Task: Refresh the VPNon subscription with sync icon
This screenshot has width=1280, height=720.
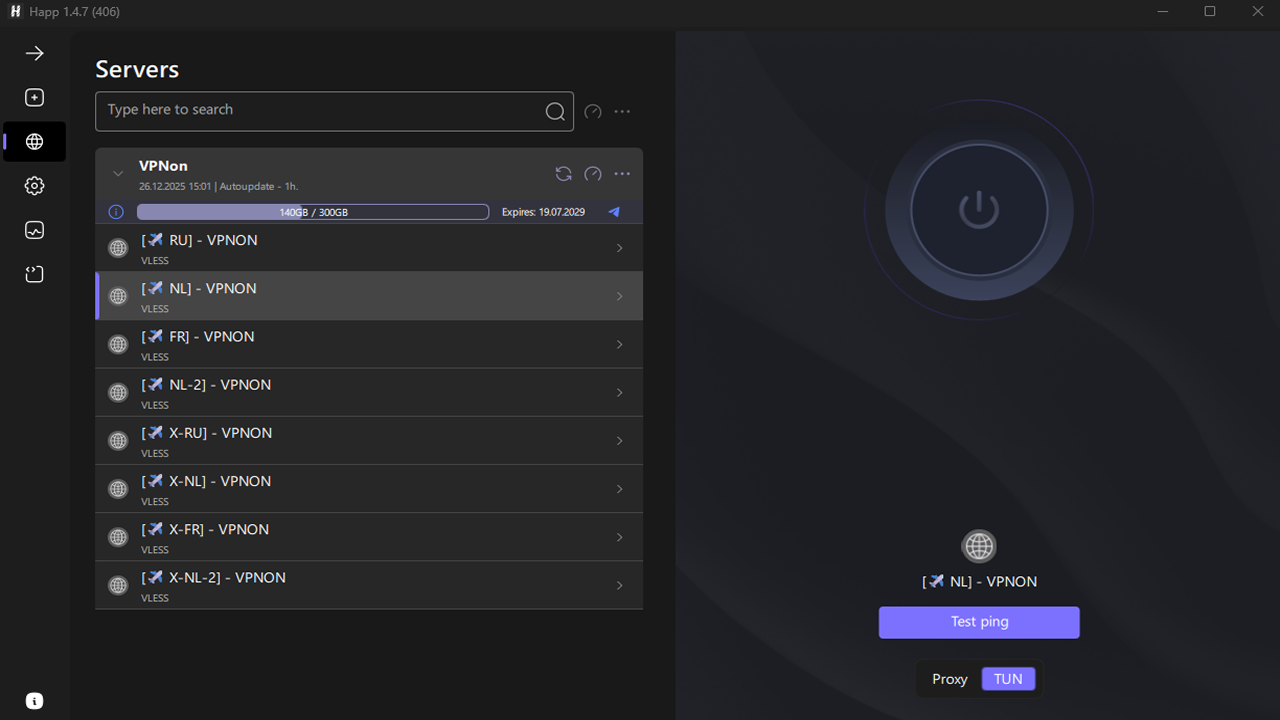Action: (x=563, y=174)
